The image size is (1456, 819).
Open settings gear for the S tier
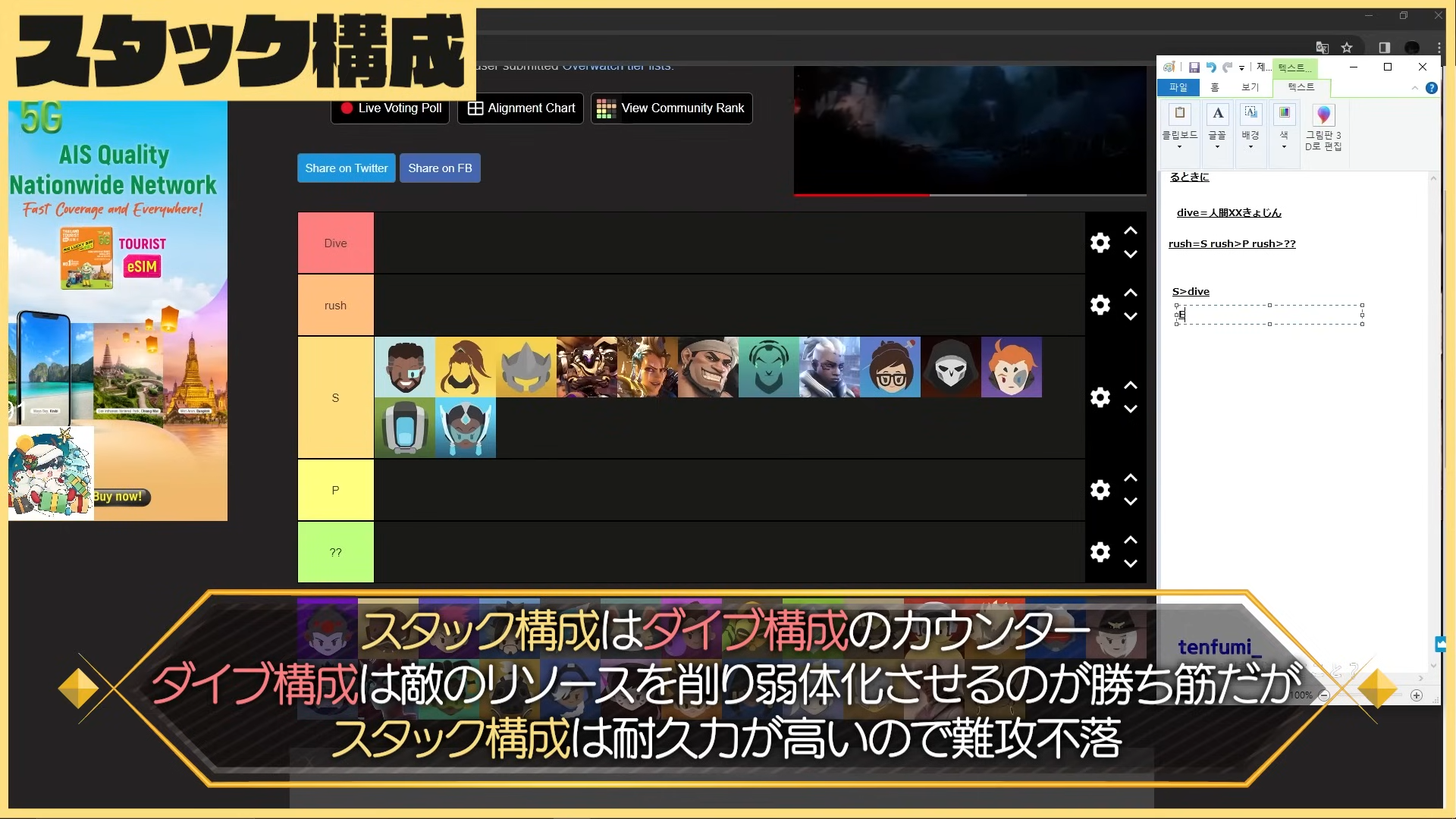(1100, 397)
